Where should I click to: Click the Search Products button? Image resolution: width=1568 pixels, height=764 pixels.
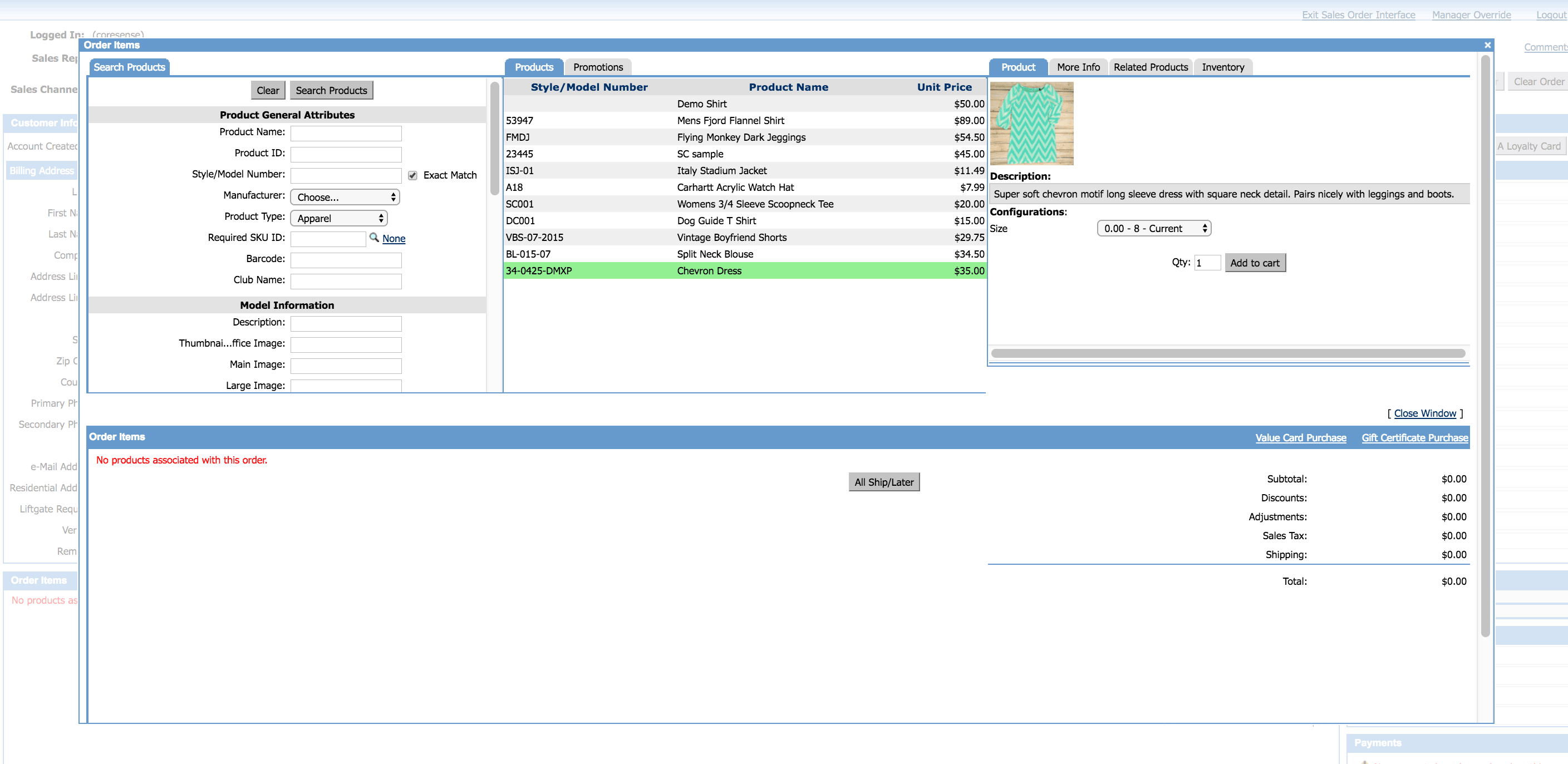[x=332, y=90]
